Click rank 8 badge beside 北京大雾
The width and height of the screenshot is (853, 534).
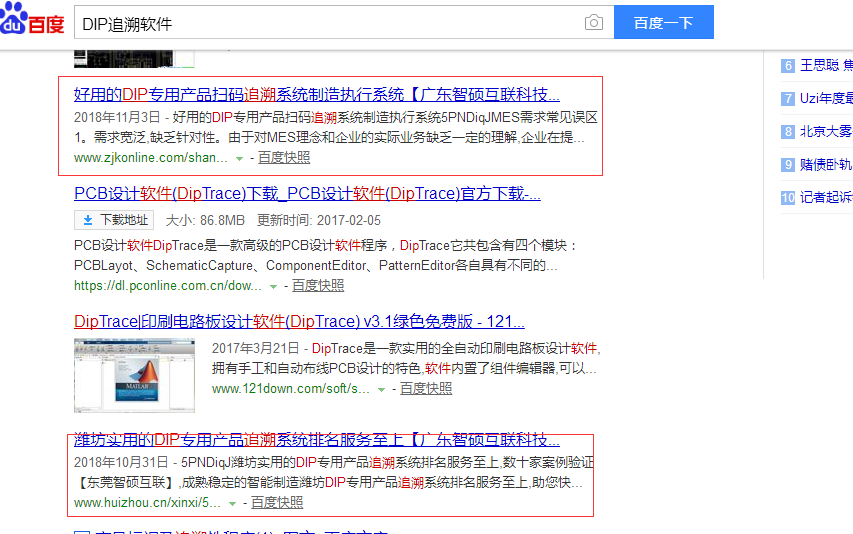point(788,132)
